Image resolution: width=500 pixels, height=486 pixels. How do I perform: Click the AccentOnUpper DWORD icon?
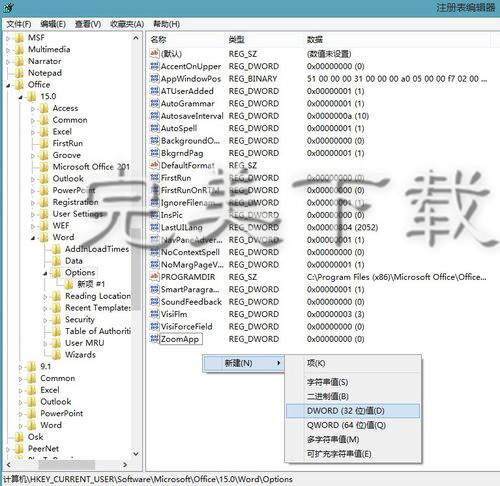(x=154, y=66)
